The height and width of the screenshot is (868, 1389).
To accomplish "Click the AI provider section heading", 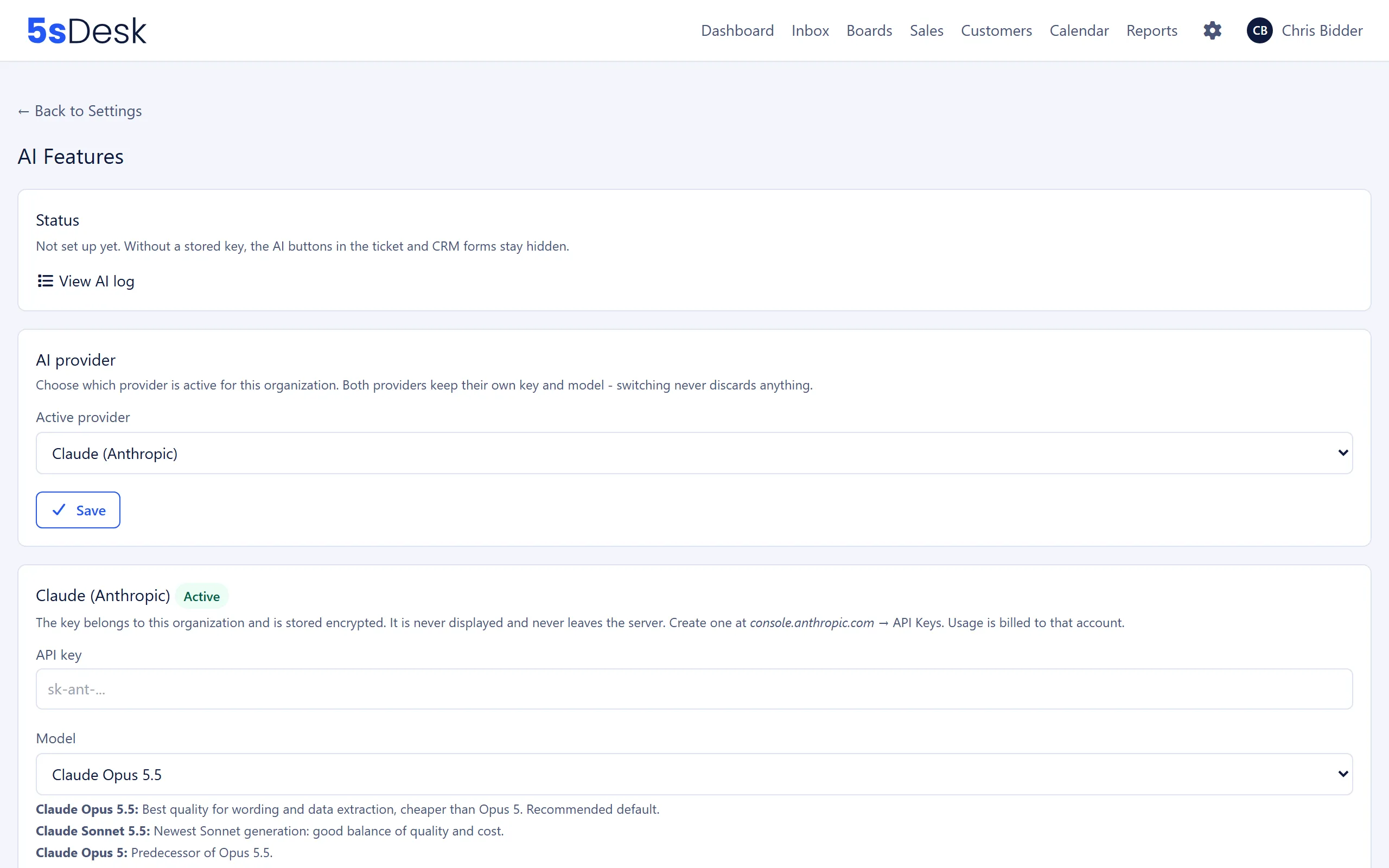I will 76,360.
